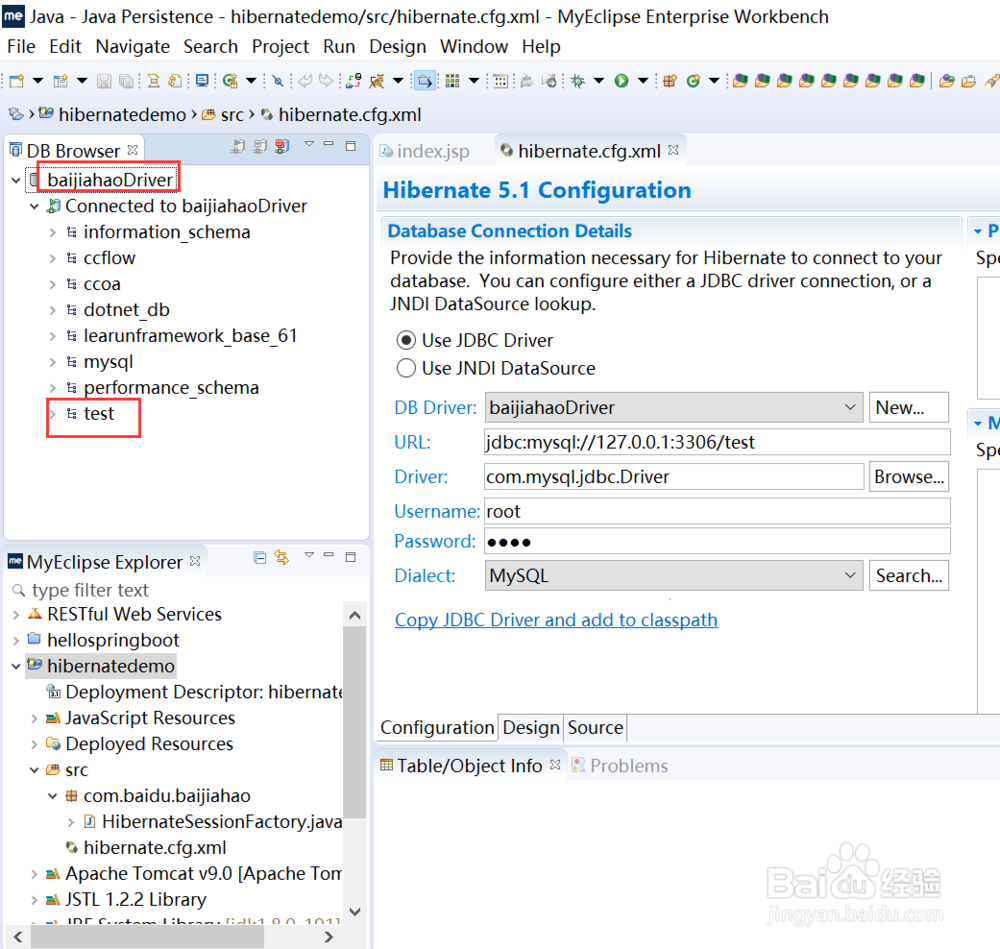Click the colored grid toolbar icon
The height and width of the screenshot is (949, 1000).
pos(452,80)
